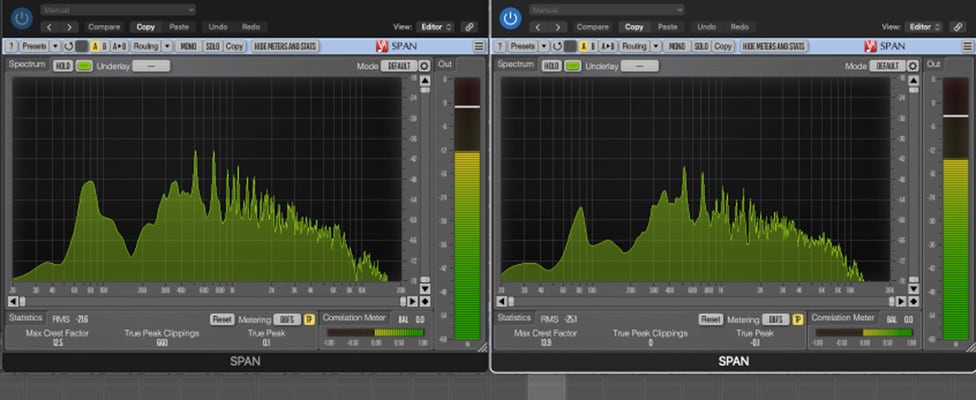Open View Editor dropdown in left plugin
This screenshot has height=400, width=976.
[435, 27]
